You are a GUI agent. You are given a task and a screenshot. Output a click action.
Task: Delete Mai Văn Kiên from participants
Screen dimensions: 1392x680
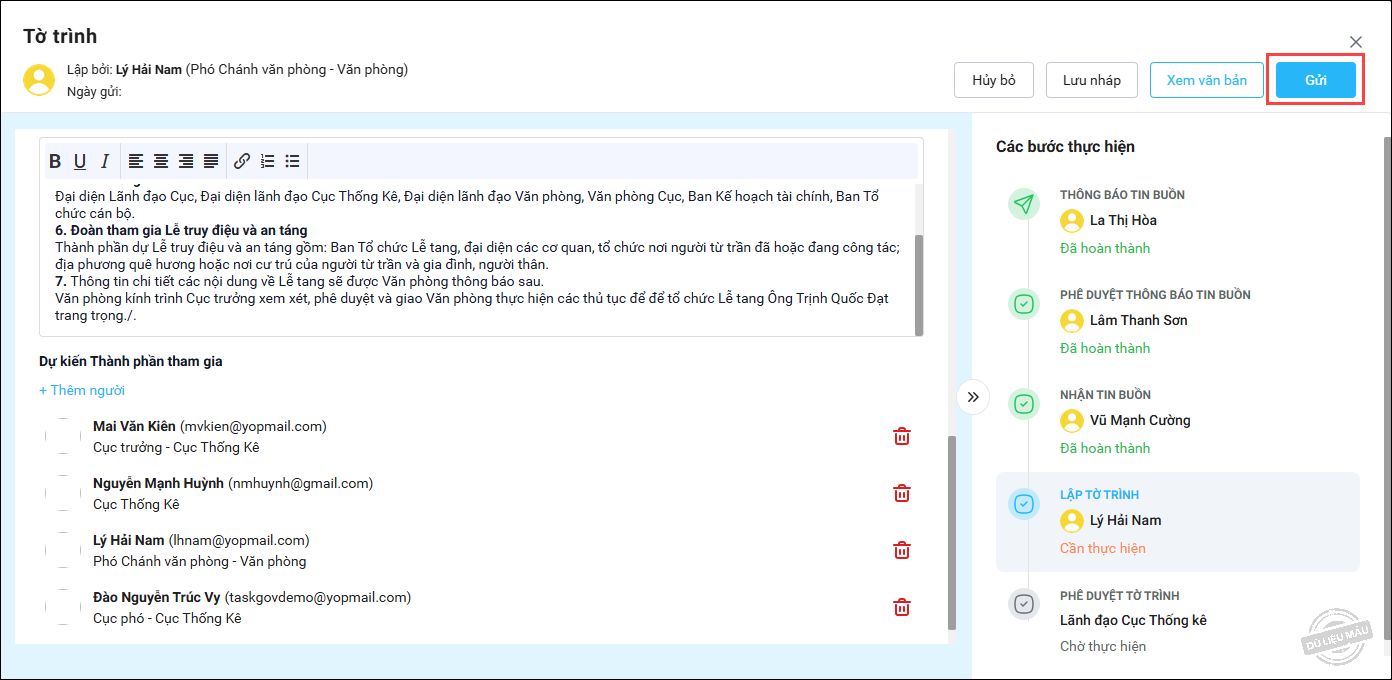(x=901, y=436)
